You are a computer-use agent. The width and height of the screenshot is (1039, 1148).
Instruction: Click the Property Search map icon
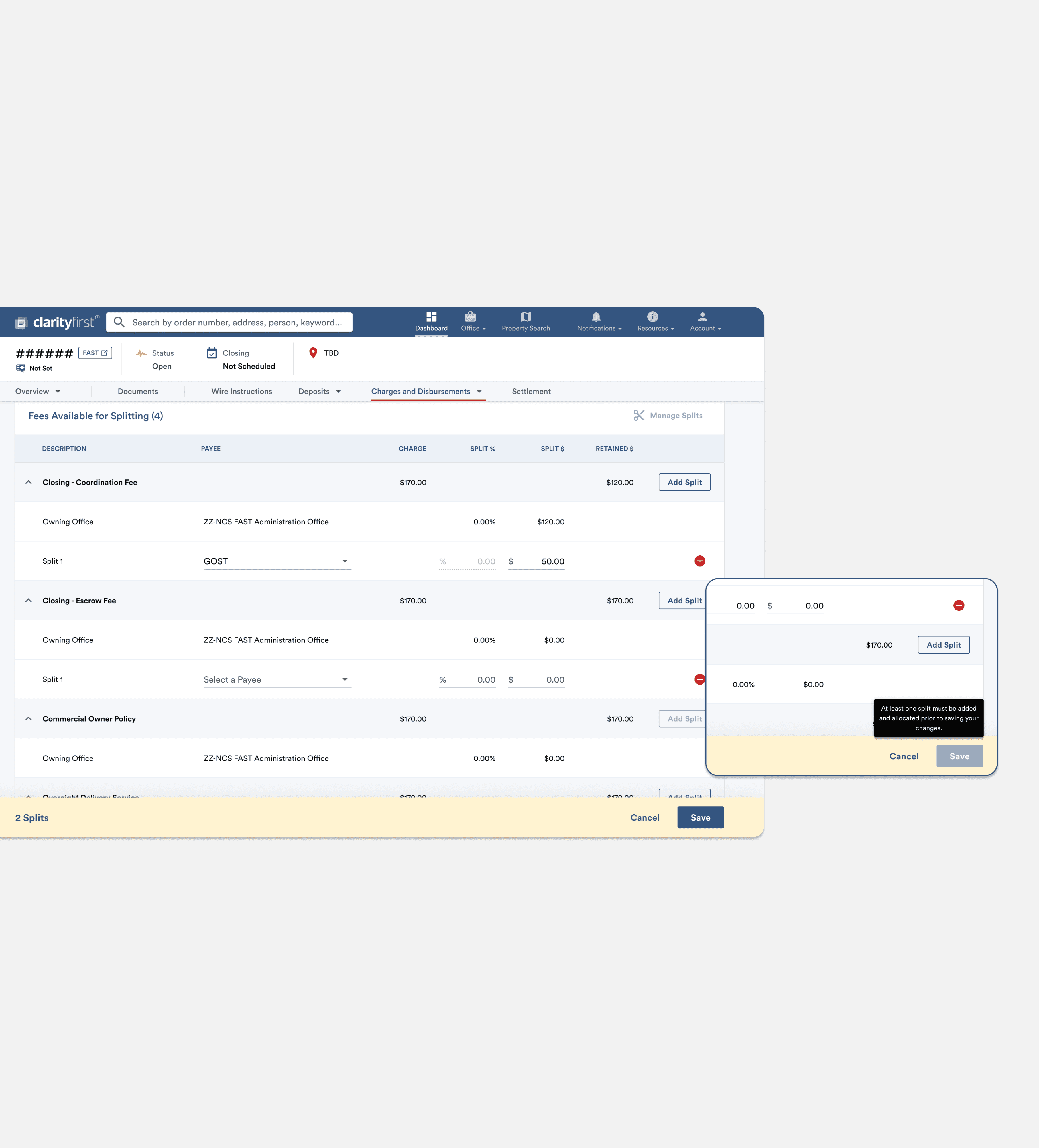pos(526,317)
